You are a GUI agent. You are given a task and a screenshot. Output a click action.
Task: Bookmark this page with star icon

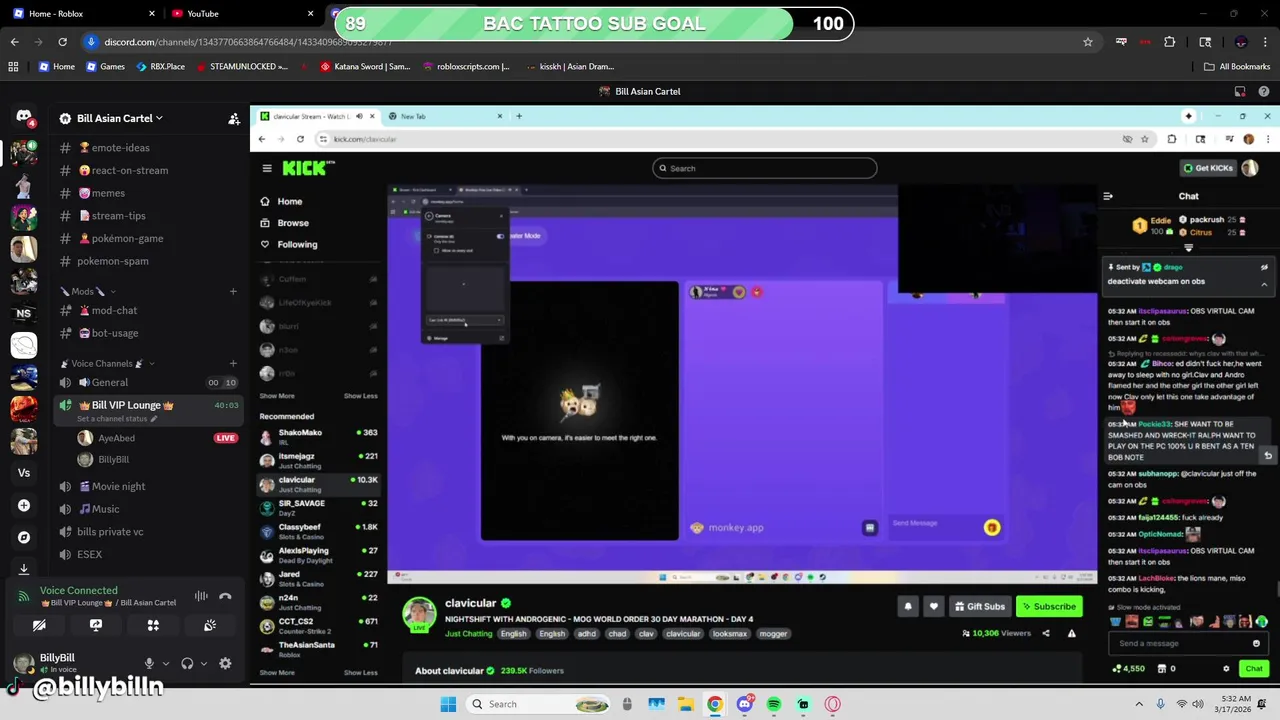(1088, 42)
